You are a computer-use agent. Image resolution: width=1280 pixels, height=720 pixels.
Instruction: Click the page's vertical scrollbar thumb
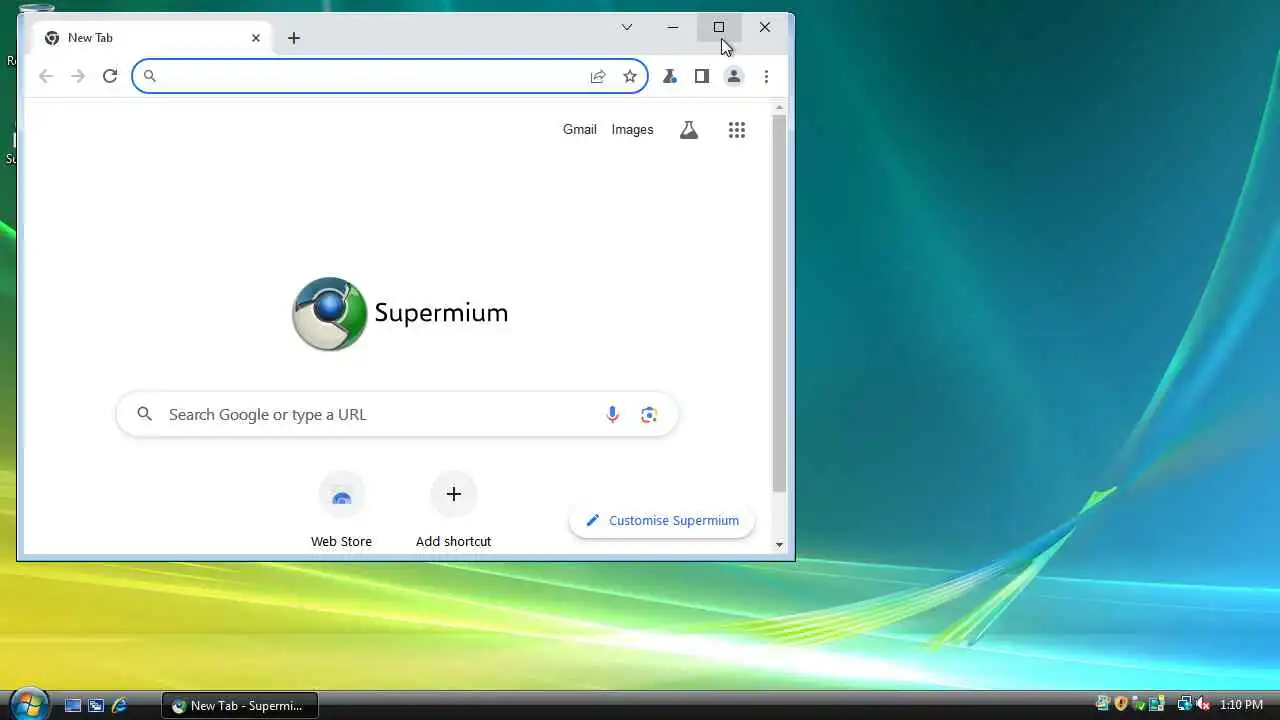[x=780, y=304]
